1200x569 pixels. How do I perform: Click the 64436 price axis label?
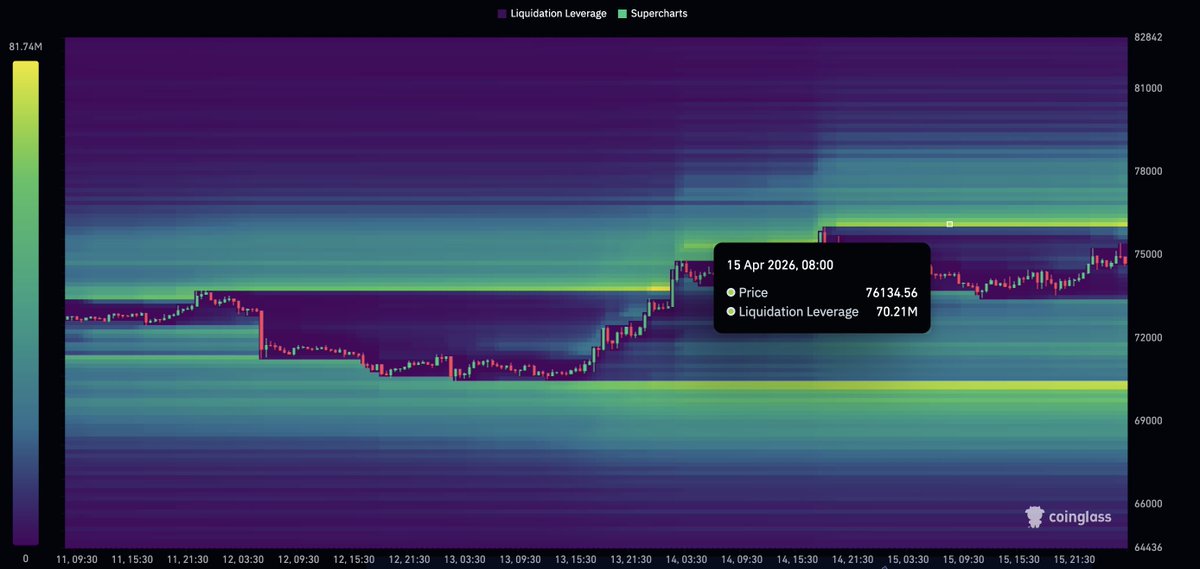click(1148, 547)
